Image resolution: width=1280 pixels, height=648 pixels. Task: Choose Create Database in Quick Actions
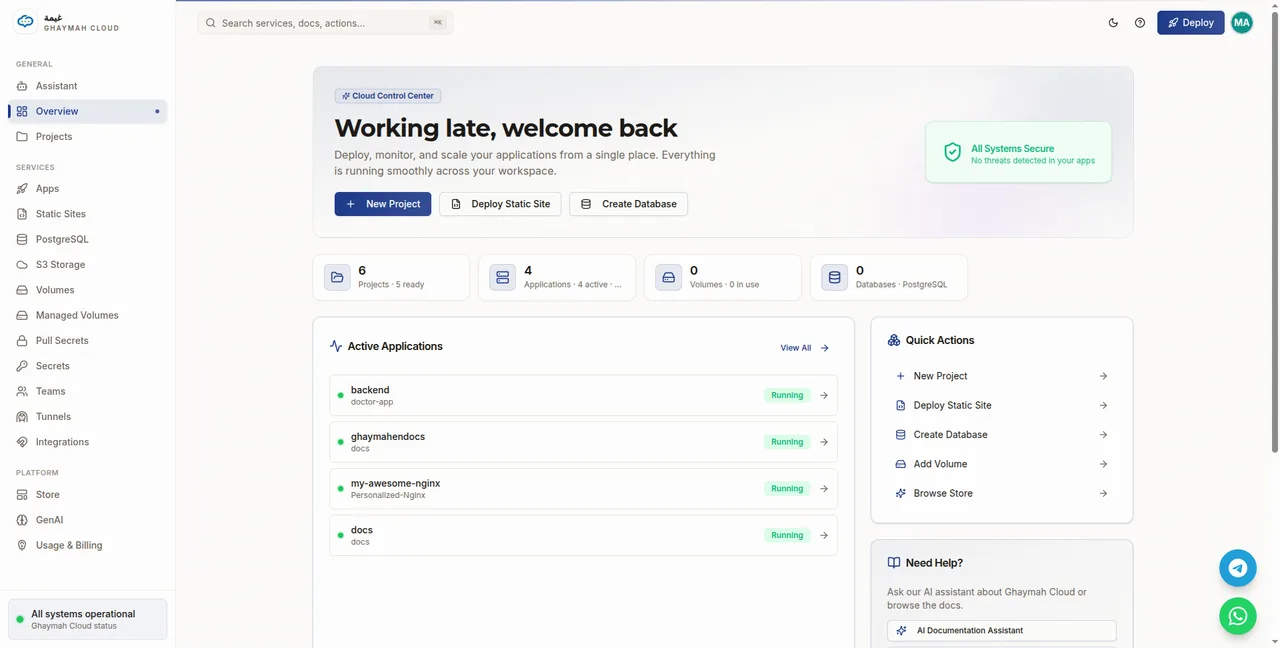click(1002, 435)
